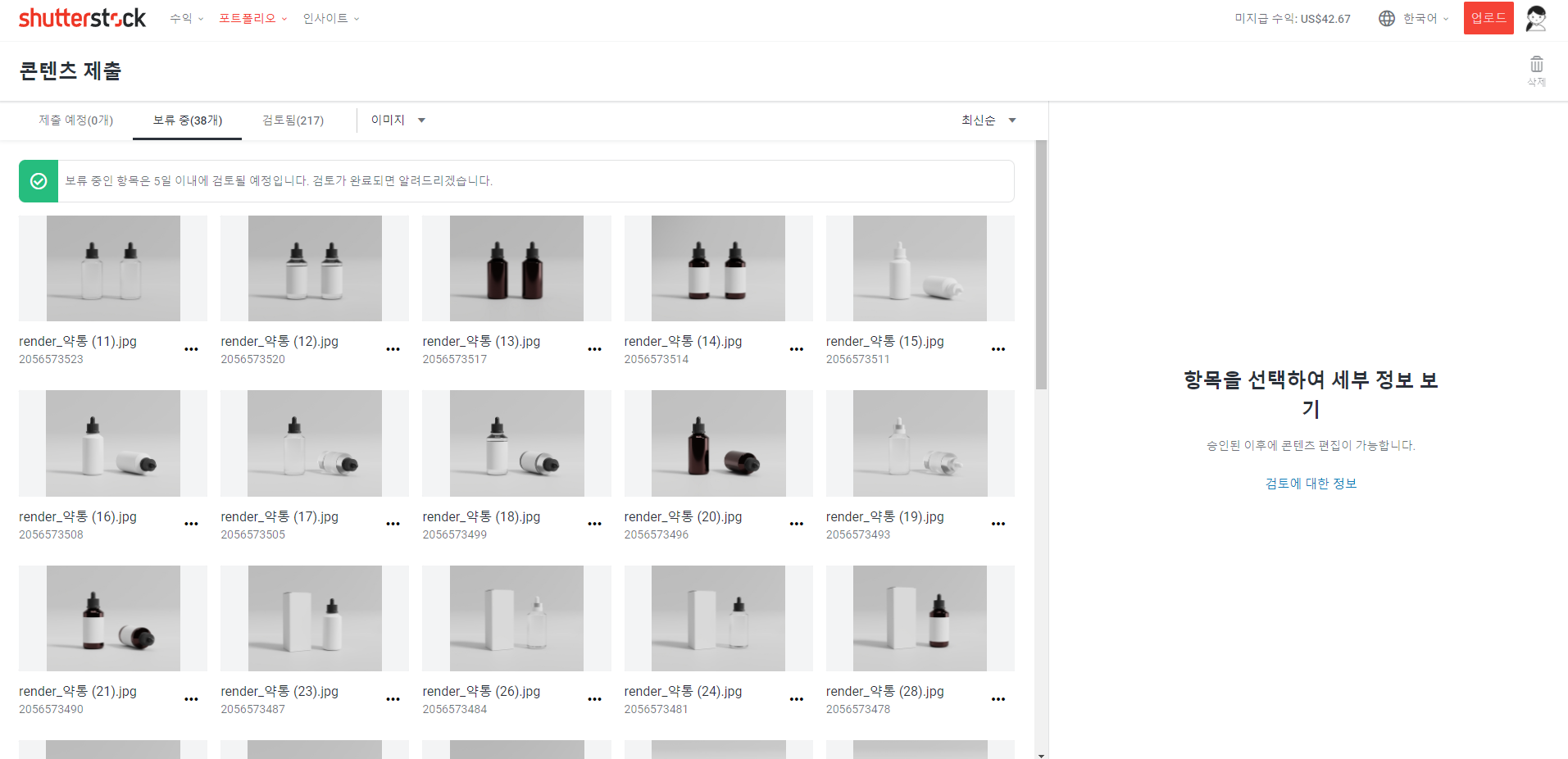This screenshot has width=1568, height=759.
Task: Select thumbnail of render_약통 (13).jpg
Action: (x=516, y=268)
